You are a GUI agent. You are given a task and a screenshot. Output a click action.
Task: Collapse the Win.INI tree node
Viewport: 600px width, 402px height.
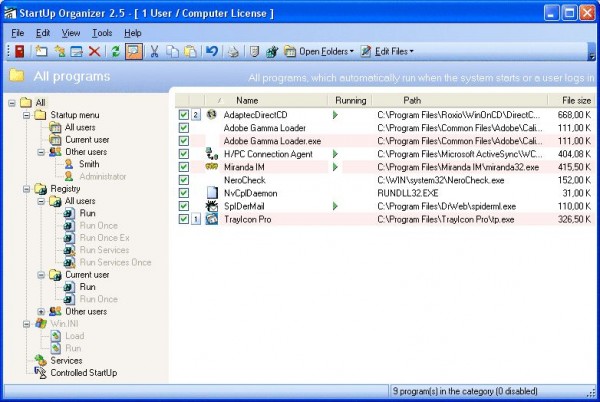26,324
